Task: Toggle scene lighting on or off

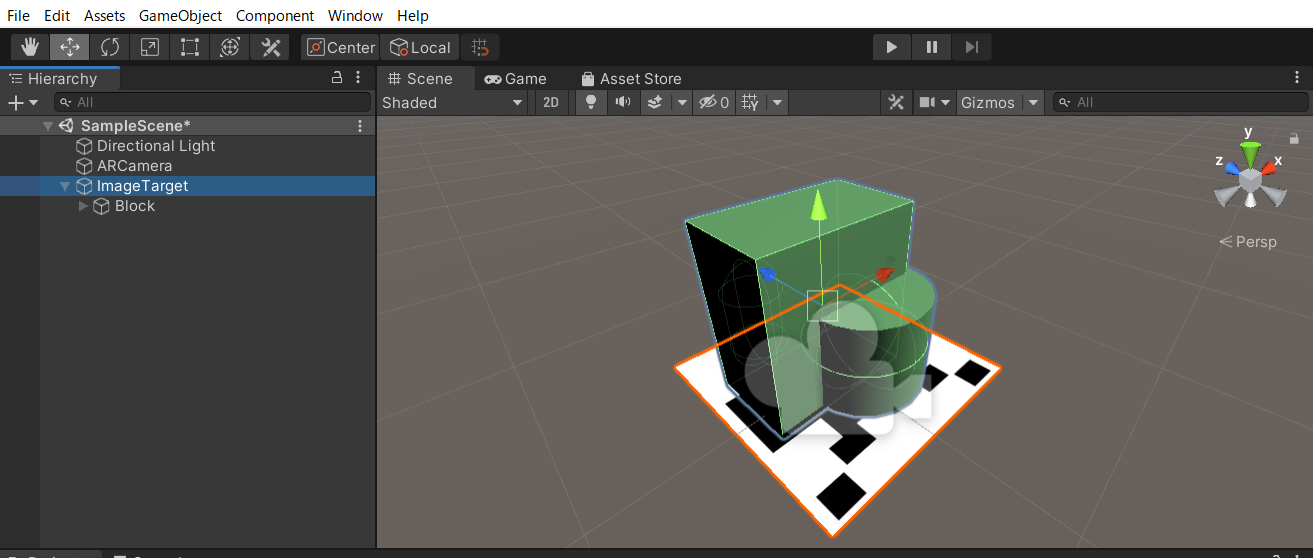Action: coord(591,102)
